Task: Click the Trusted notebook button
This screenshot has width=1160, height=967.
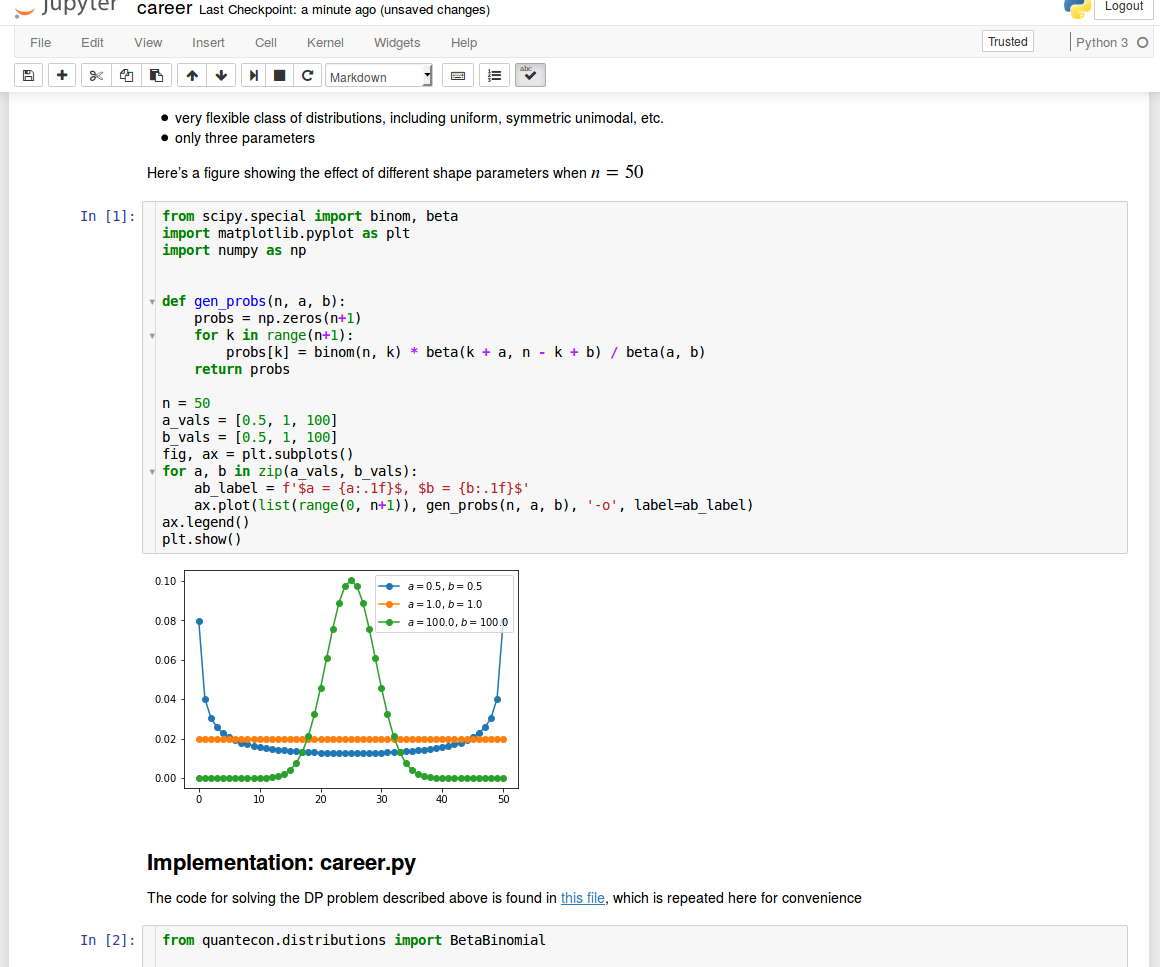Action: point(1008,41)
